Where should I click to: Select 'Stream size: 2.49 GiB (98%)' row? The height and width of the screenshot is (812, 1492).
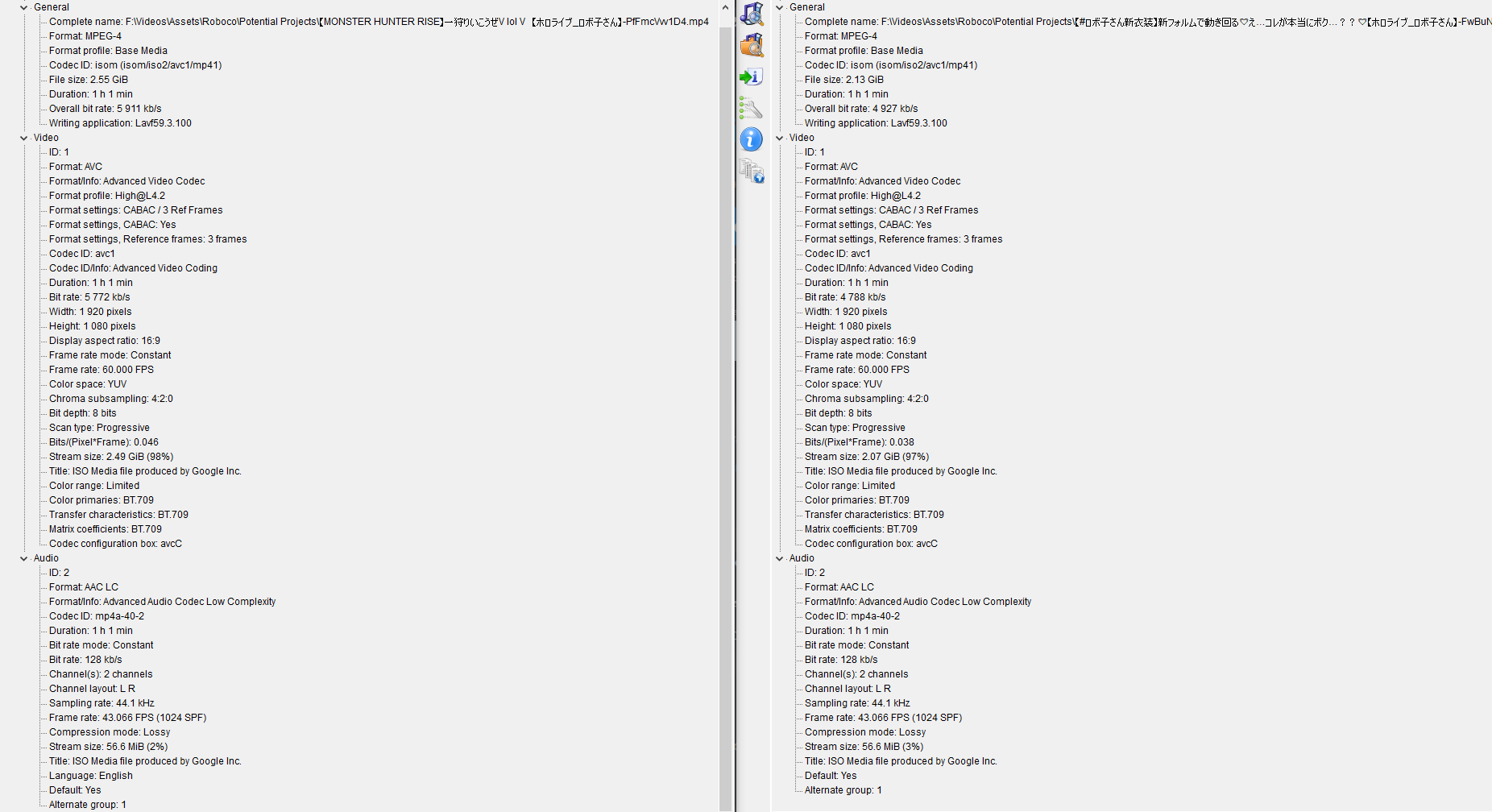[111, 457]
